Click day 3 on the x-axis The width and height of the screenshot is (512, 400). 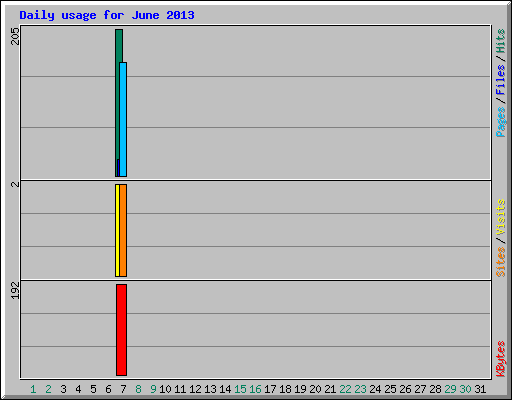(x=63, y=389)
